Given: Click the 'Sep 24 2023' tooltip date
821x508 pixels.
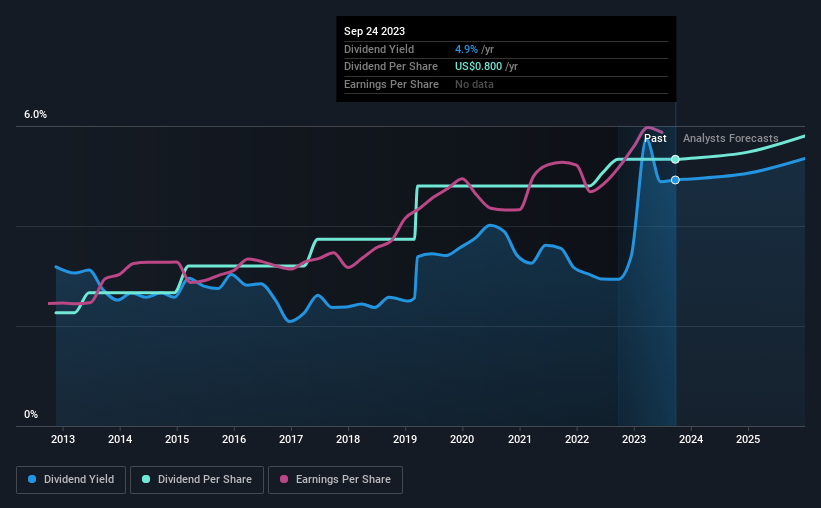Looking at the screenshot, I should 374,31.
